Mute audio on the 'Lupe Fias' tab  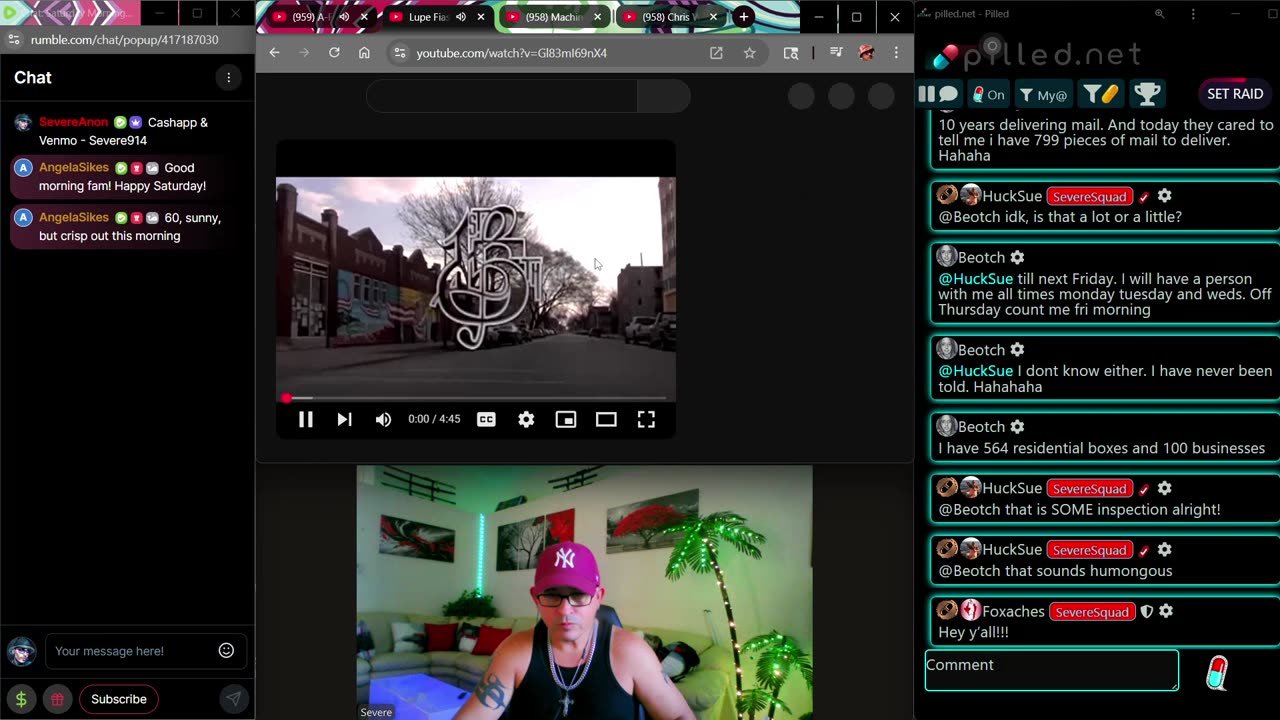pos(461,17)
